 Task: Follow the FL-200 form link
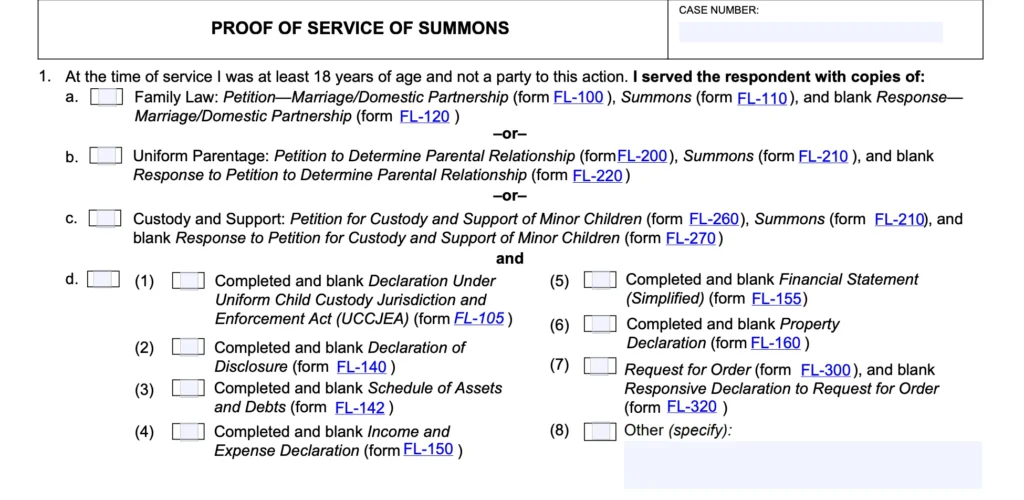coord(642,156)
